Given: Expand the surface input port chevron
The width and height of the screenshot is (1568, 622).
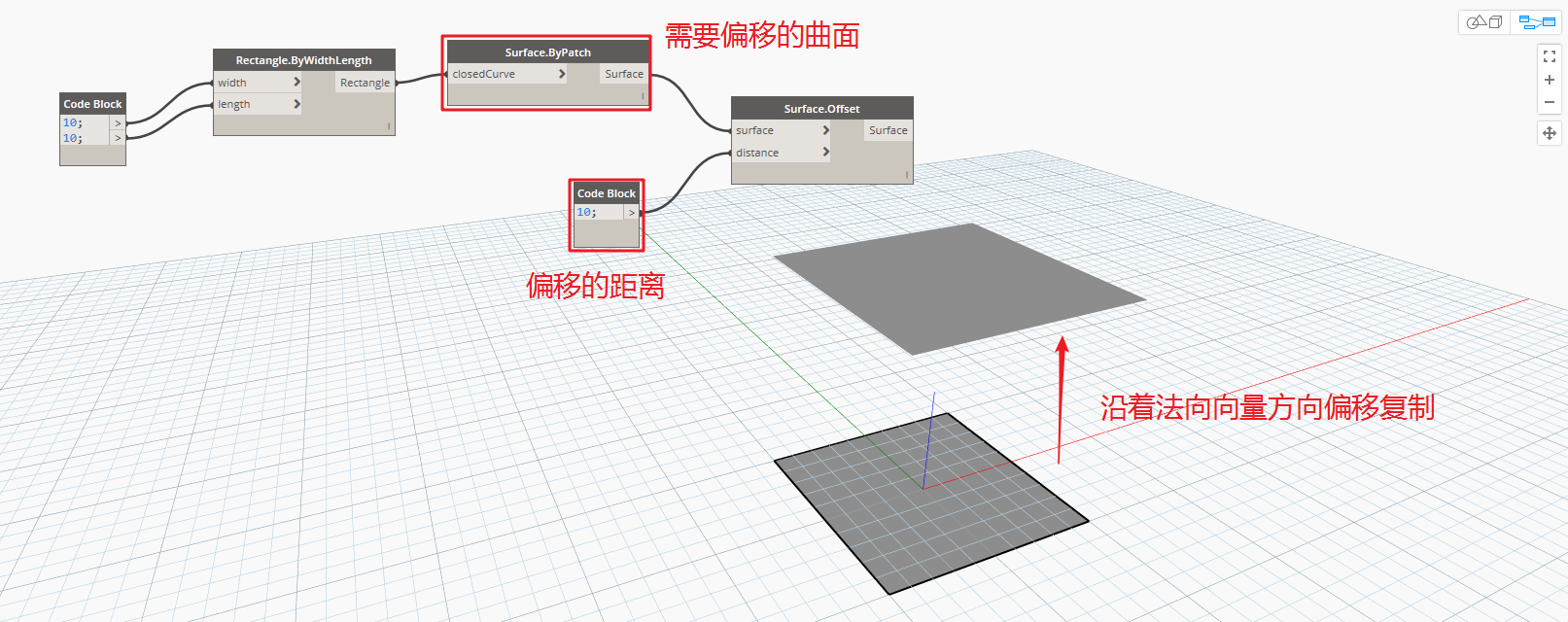Looking at the screenshot, I should click(x=826, y=130).
